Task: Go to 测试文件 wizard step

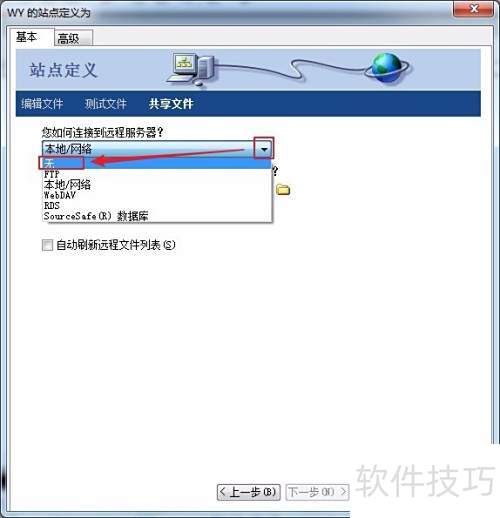Action: (x=106, y=104)
